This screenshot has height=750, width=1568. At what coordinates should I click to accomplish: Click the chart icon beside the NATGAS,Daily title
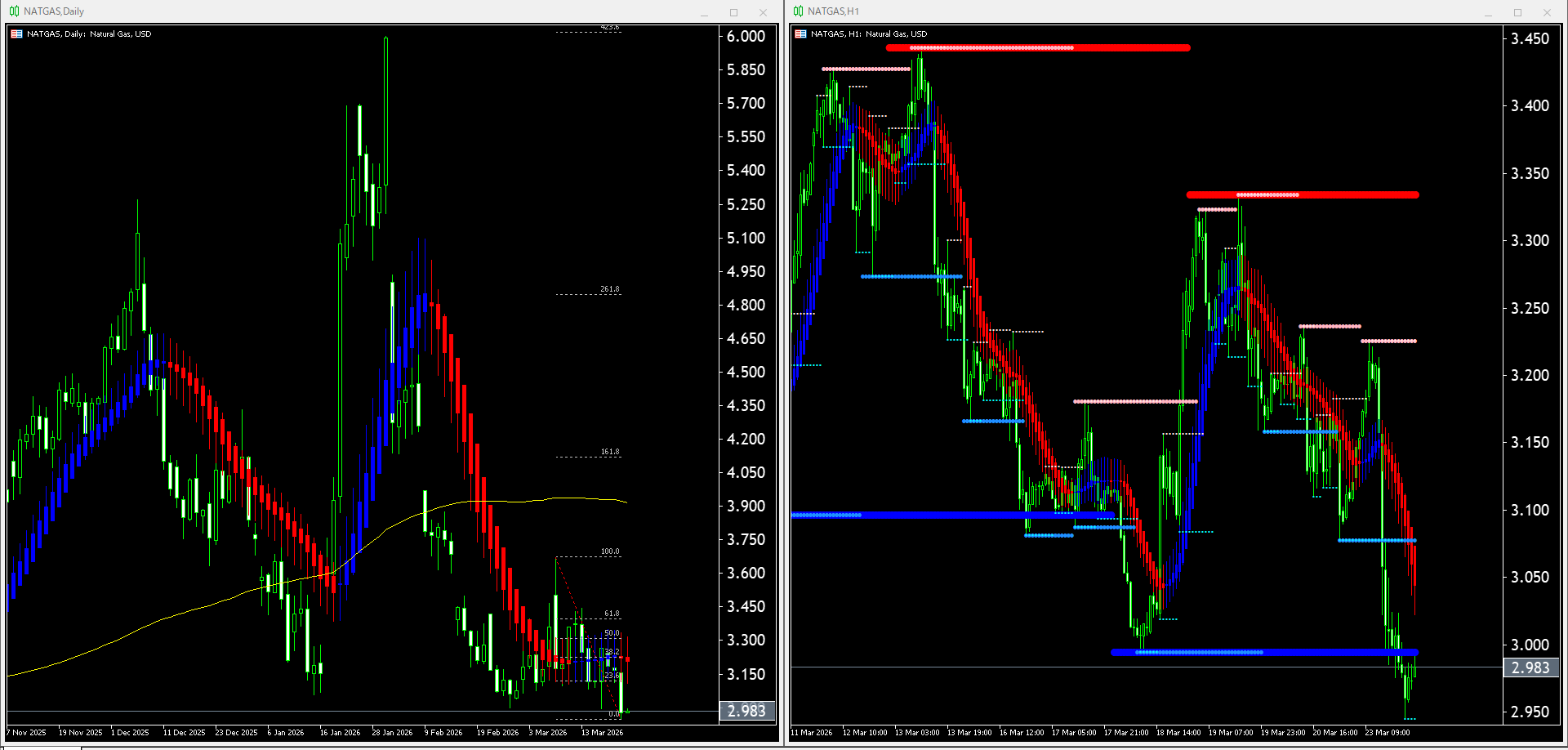[x=14, y=11]
